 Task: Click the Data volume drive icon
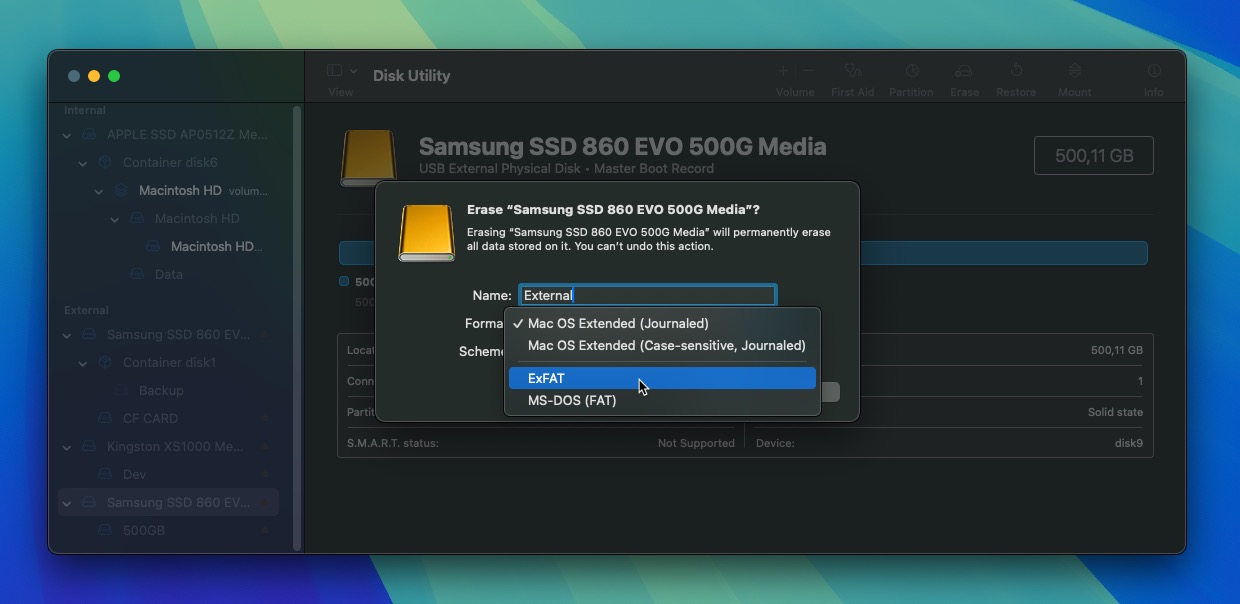[x=137, y=275]
